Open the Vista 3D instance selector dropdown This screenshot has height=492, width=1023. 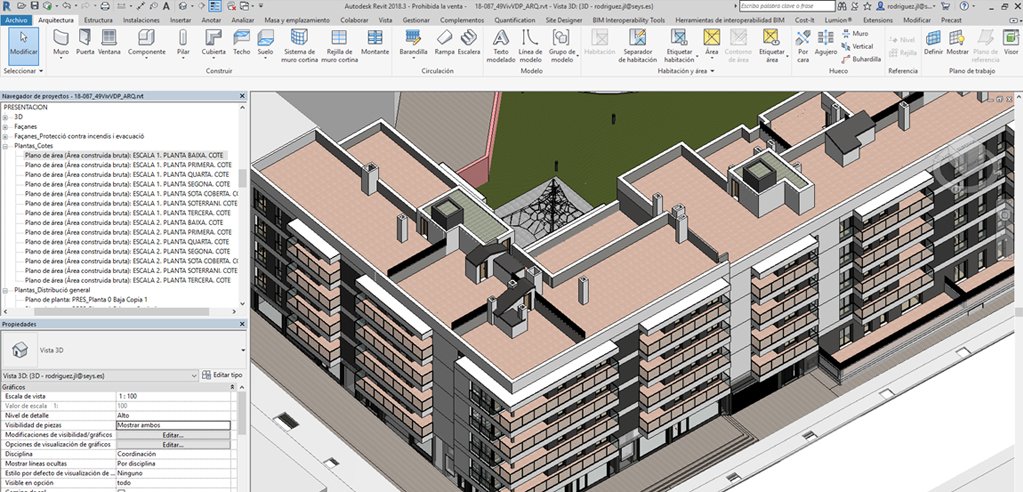[x=100, y=376]
